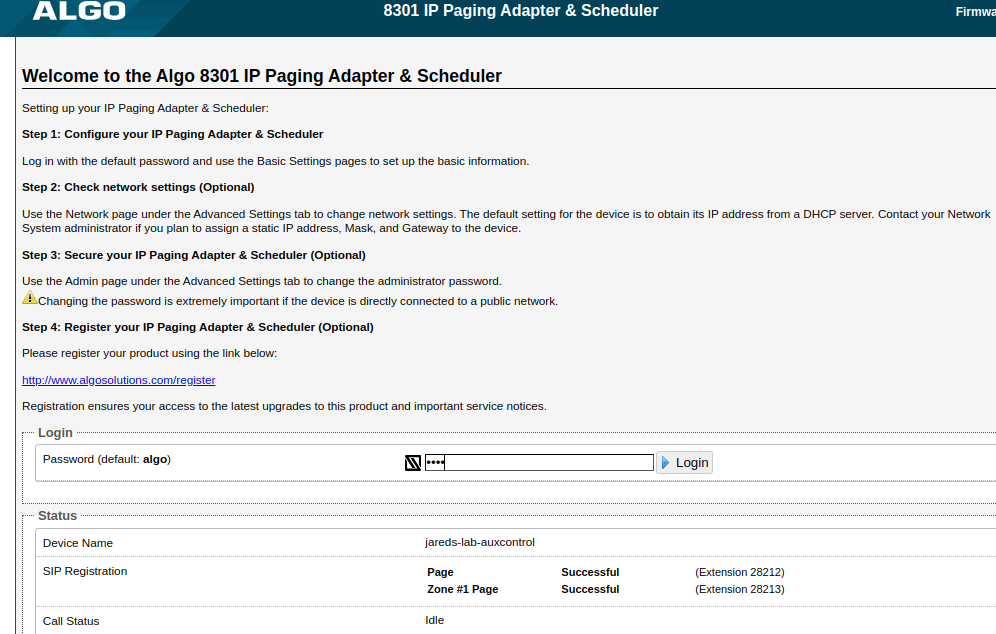Click the 'Step 4: Register' heading text
The image size is (996, 634).
point(197,327)
